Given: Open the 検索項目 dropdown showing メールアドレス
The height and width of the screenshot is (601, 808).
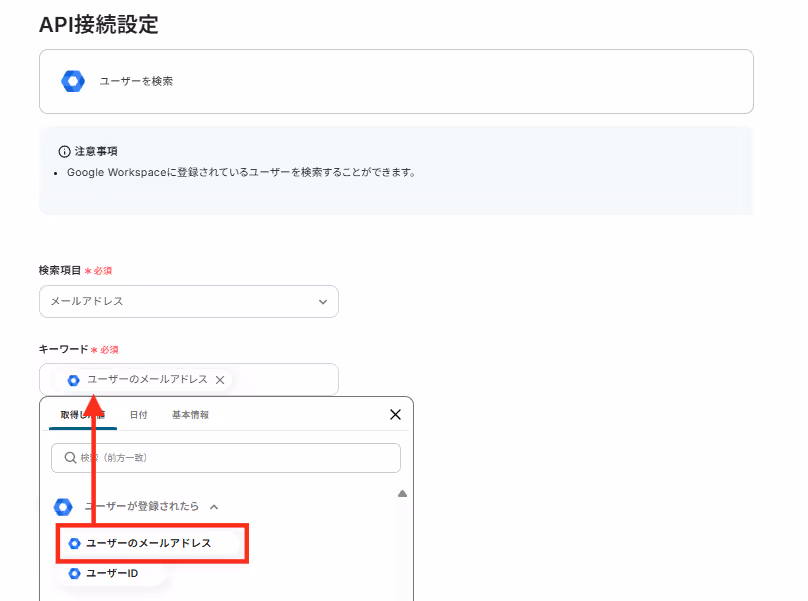Looking at the screenshot, I should click(189, 302).
